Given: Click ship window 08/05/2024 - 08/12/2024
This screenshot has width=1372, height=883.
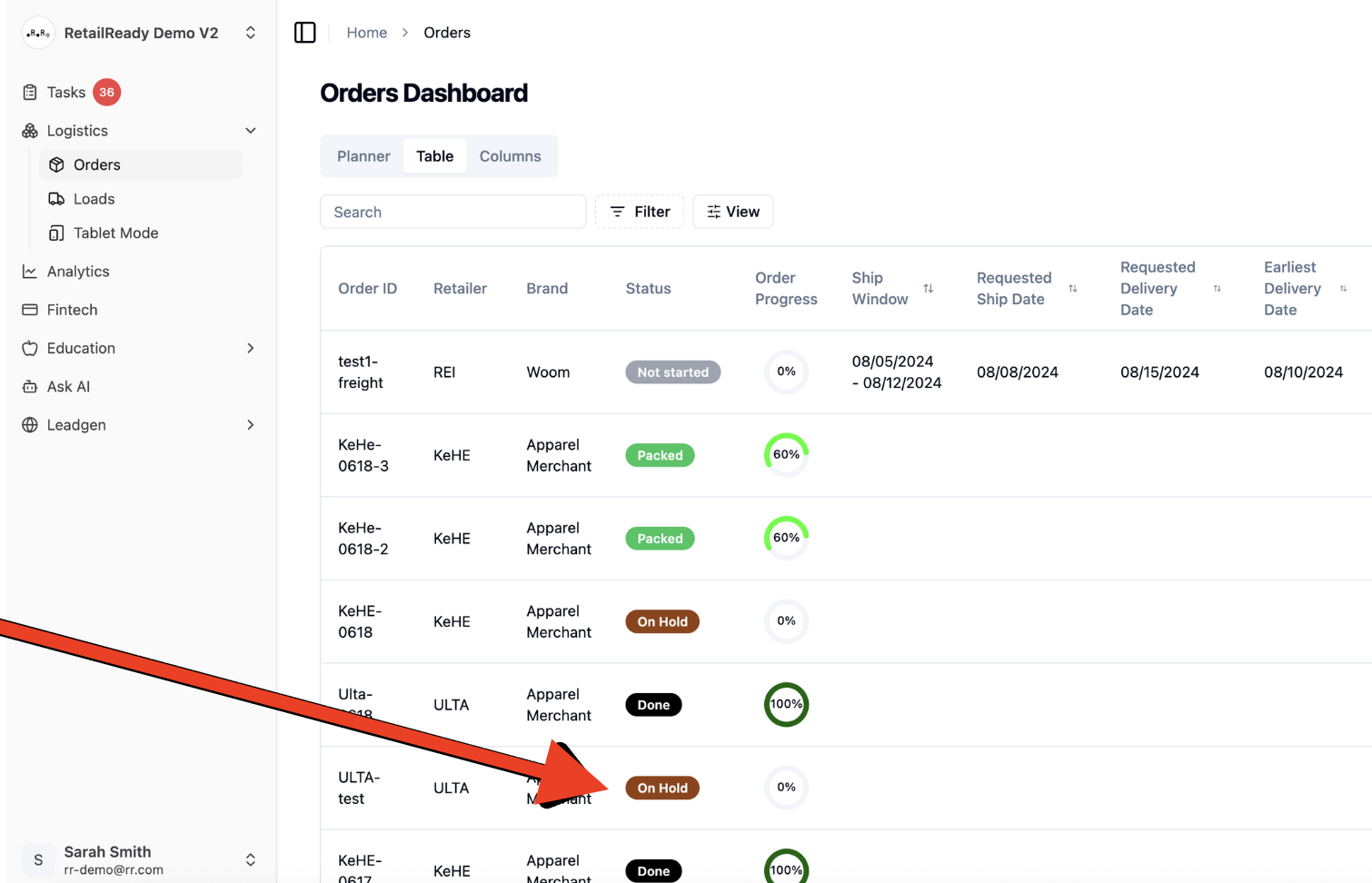Looking at the screenshot, I should coord(897,372).
